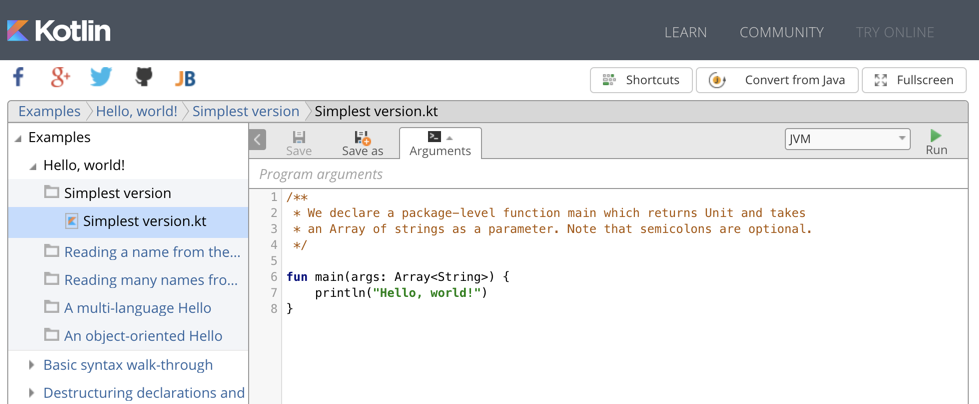Collapse the sidebar with the arrow toggle
Image resolution: width=979 pixels, height=404 pixels.
(x=257, y=140)
